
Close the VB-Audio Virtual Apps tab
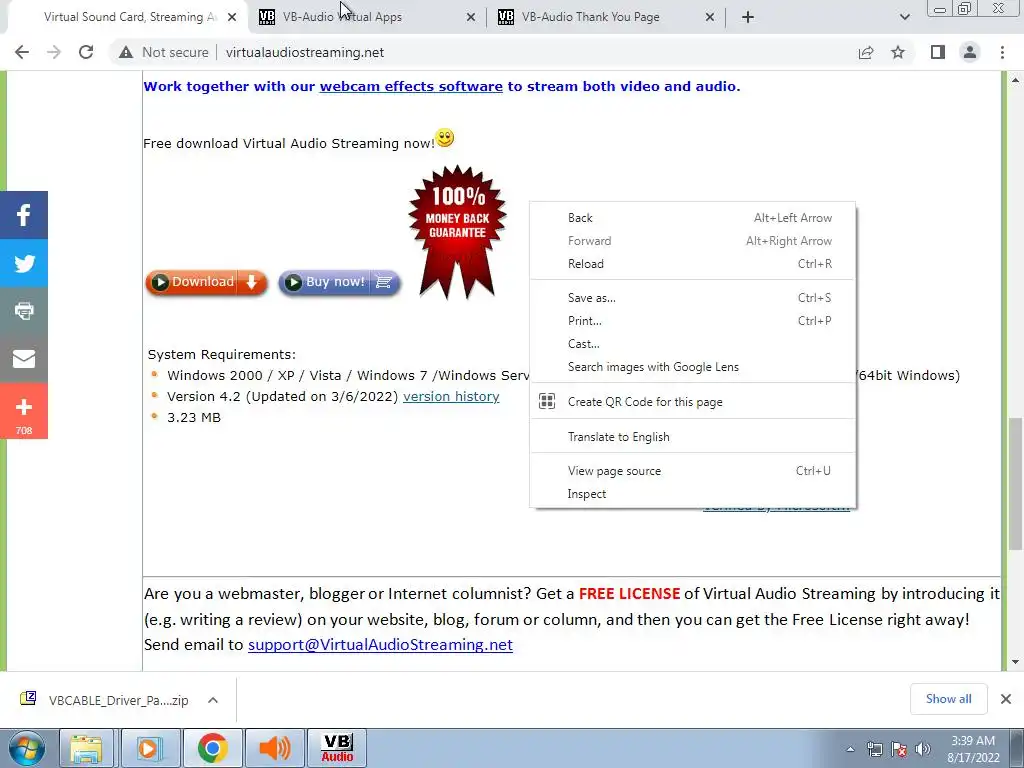click(x=471, y=18)
